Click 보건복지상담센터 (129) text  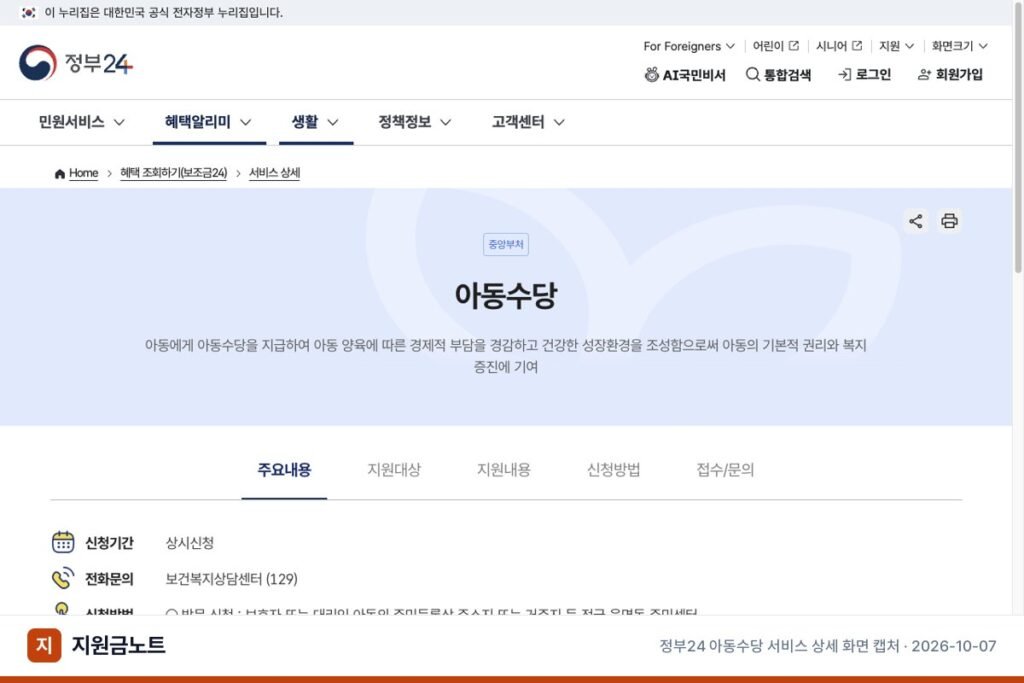(x=231, y=579)
